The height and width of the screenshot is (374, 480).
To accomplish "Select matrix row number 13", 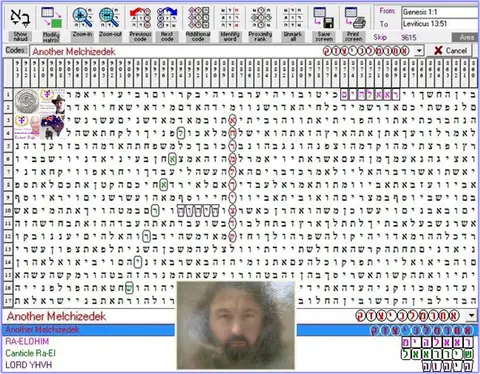I will pos(8,249).
